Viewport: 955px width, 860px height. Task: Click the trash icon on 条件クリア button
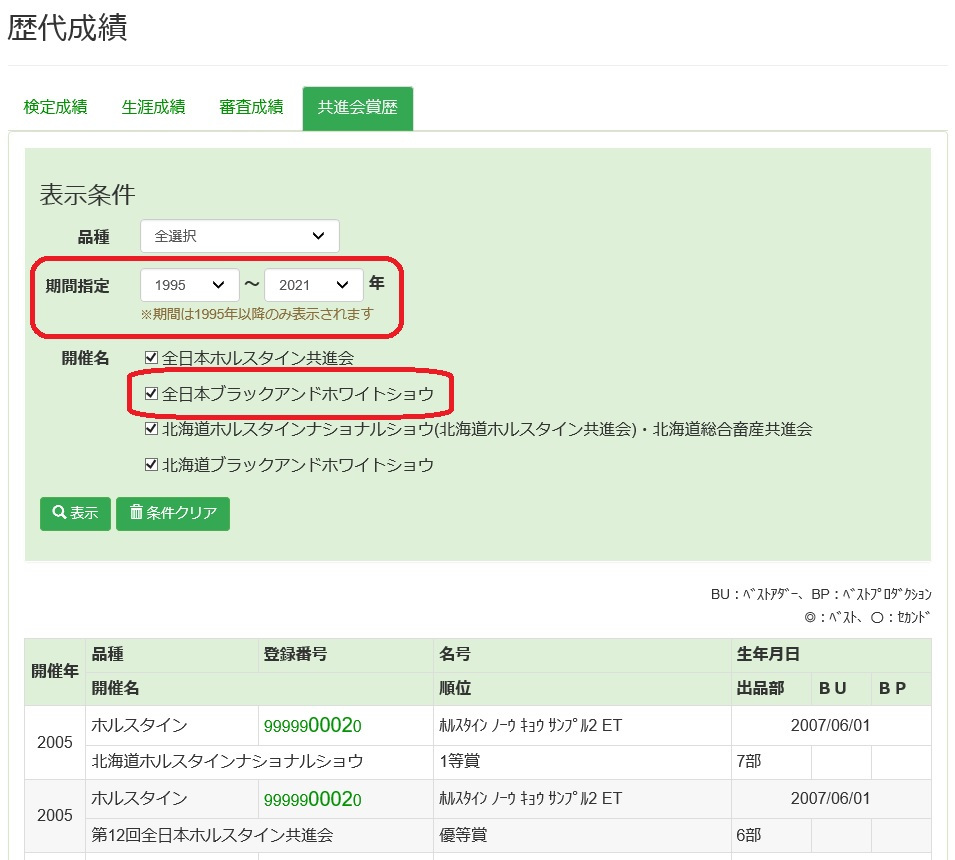(136, 513)
